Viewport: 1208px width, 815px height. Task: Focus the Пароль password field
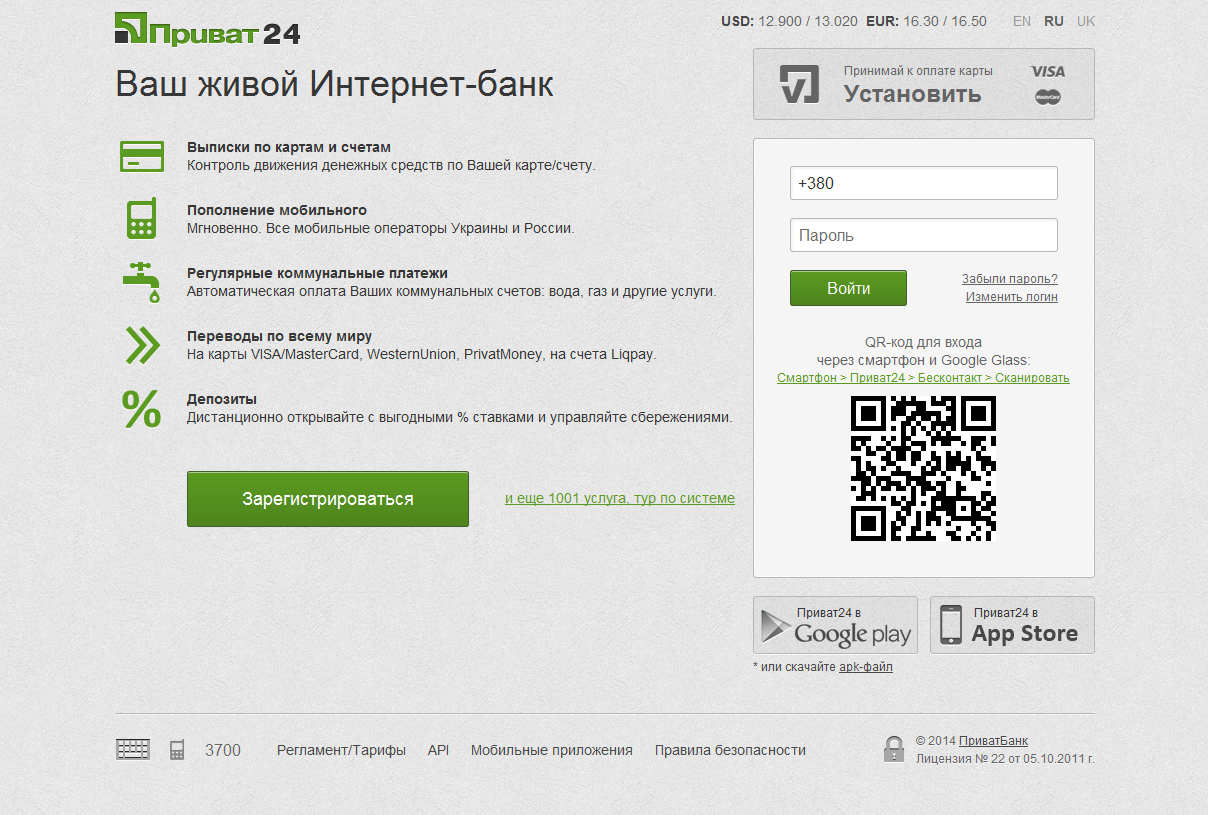[924, 235]
